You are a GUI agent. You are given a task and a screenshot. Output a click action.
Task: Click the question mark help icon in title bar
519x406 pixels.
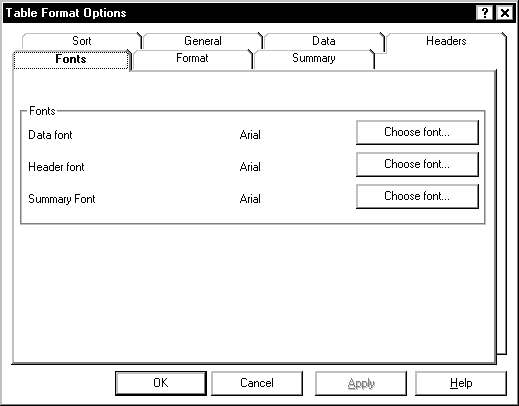coord(485,13)
